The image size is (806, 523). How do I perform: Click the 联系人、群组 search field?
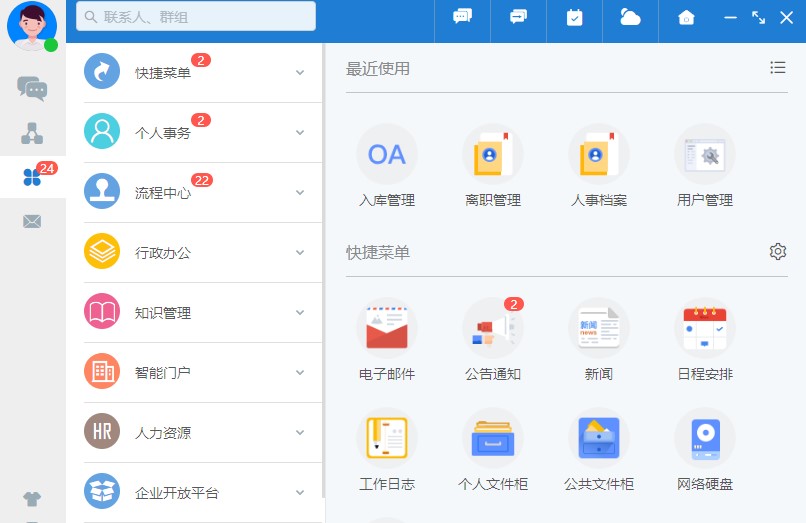click(x=196, y=16)
